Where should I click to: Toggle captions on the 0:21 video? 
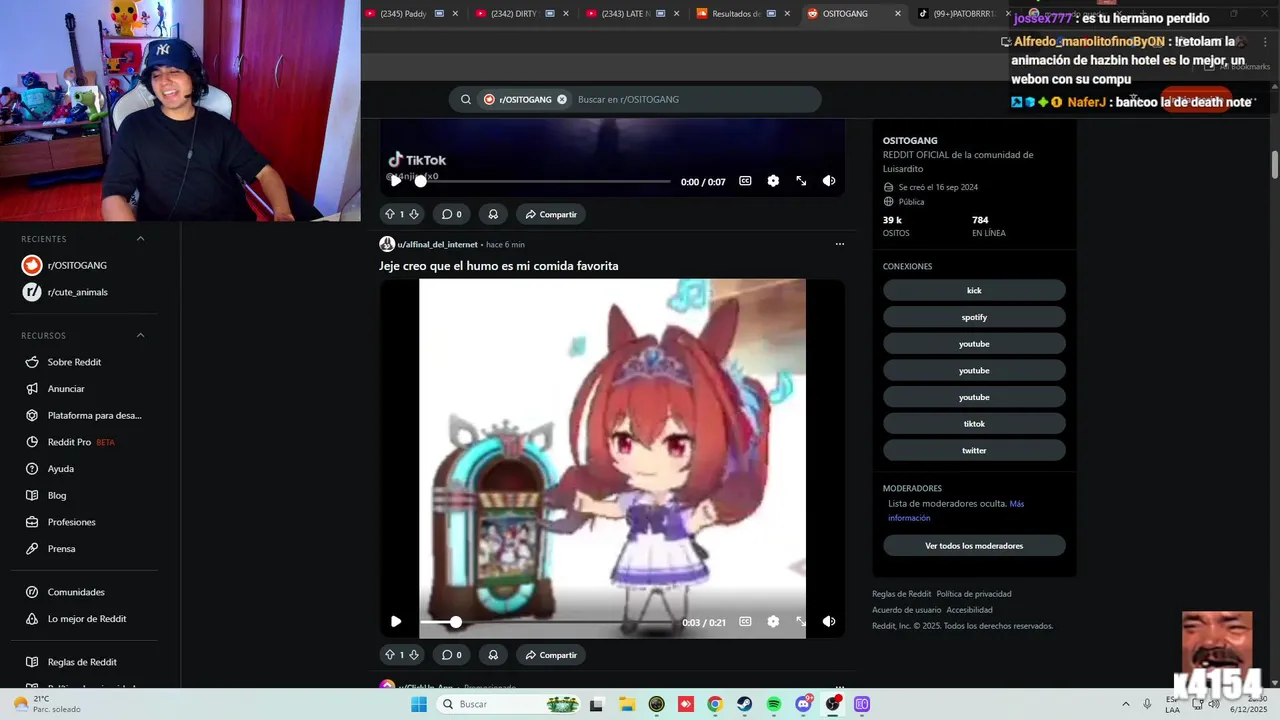click(x=745, y=622)
